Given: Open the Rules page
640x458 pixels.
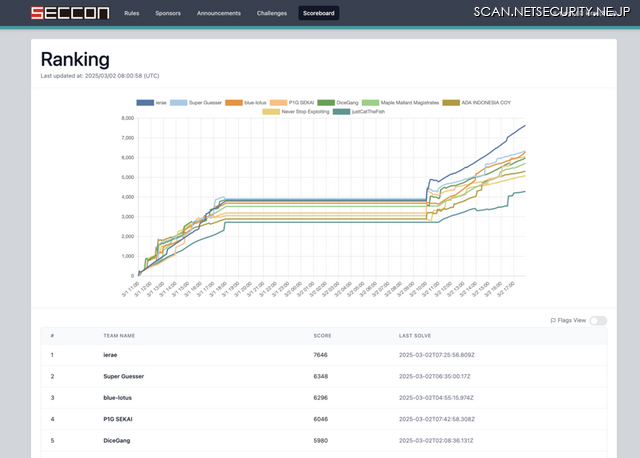Looking at the screenshot, I should click(x=131, y=14).
